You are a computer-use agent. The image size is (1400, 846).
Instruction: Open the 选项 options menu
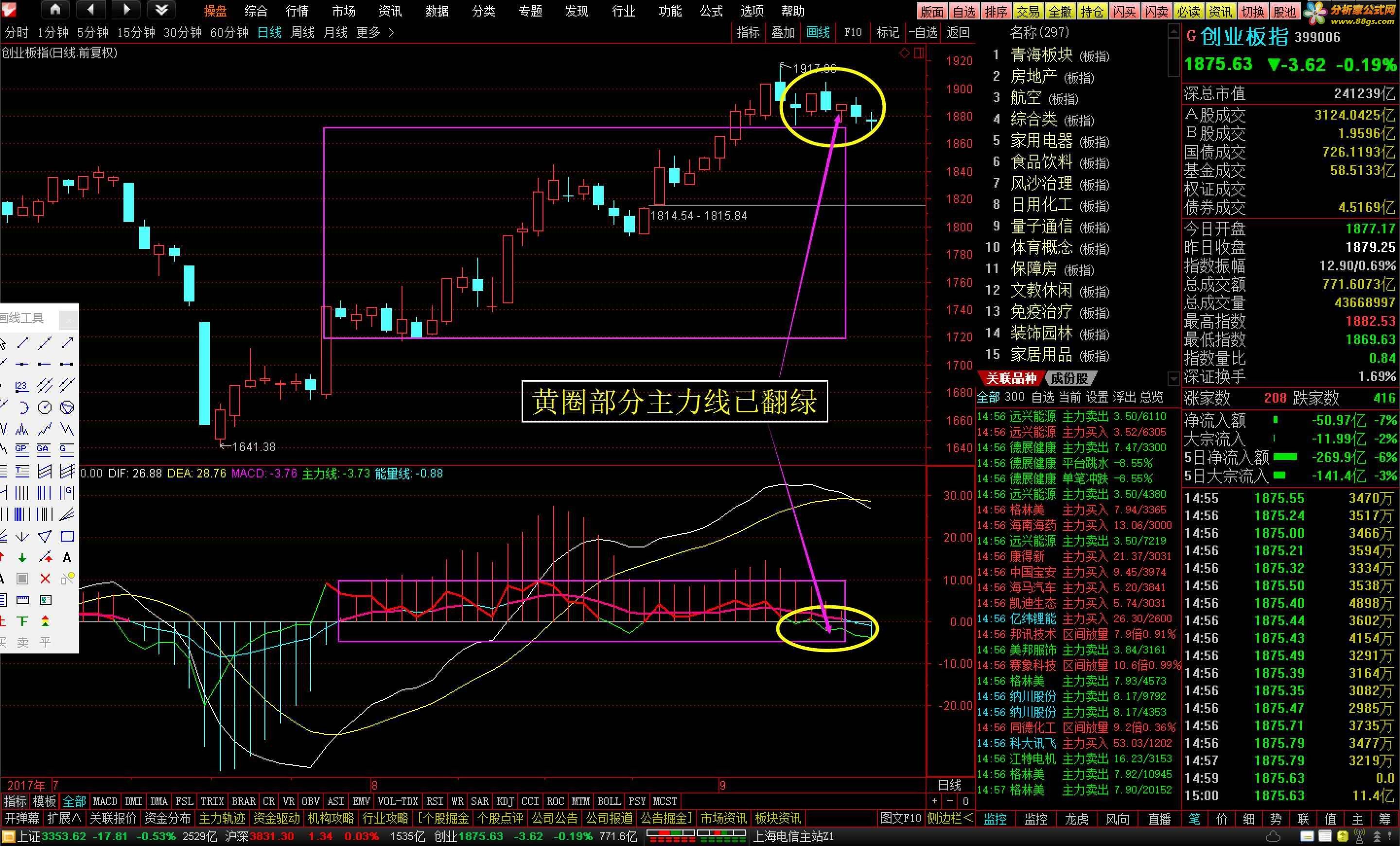pos(752,11)
